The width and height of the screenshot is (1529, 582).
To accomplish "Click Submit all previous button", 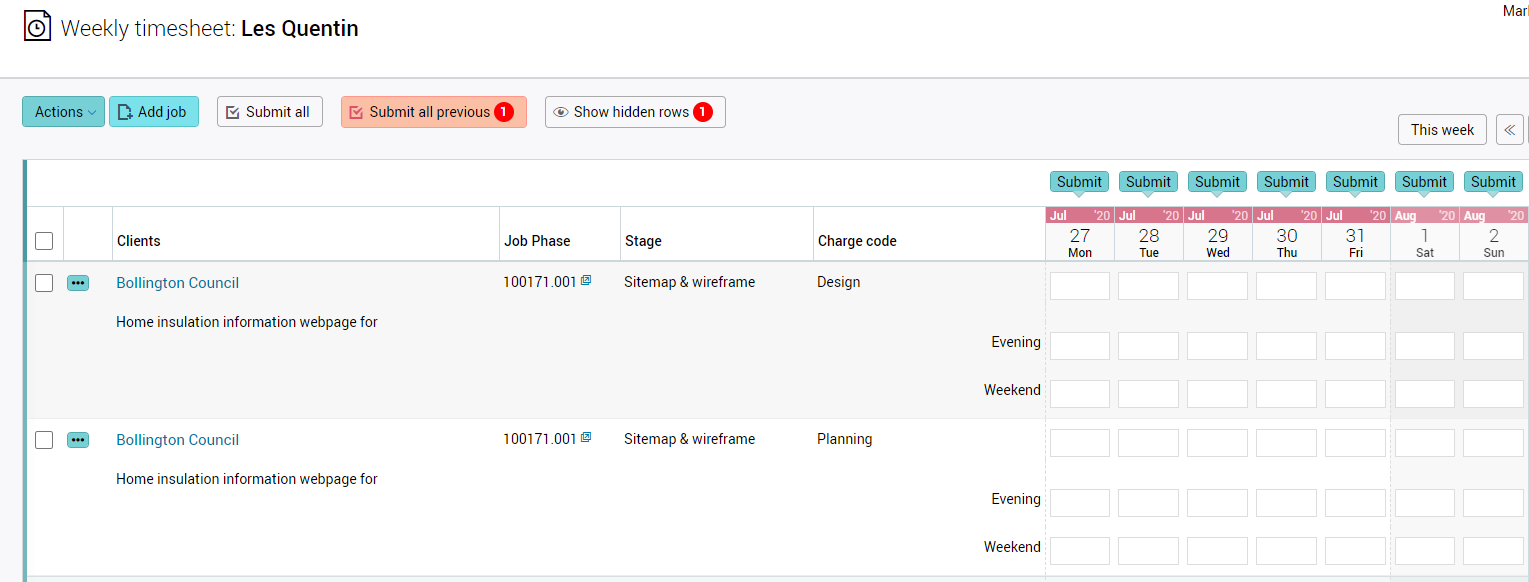I will tap(433, 112).
